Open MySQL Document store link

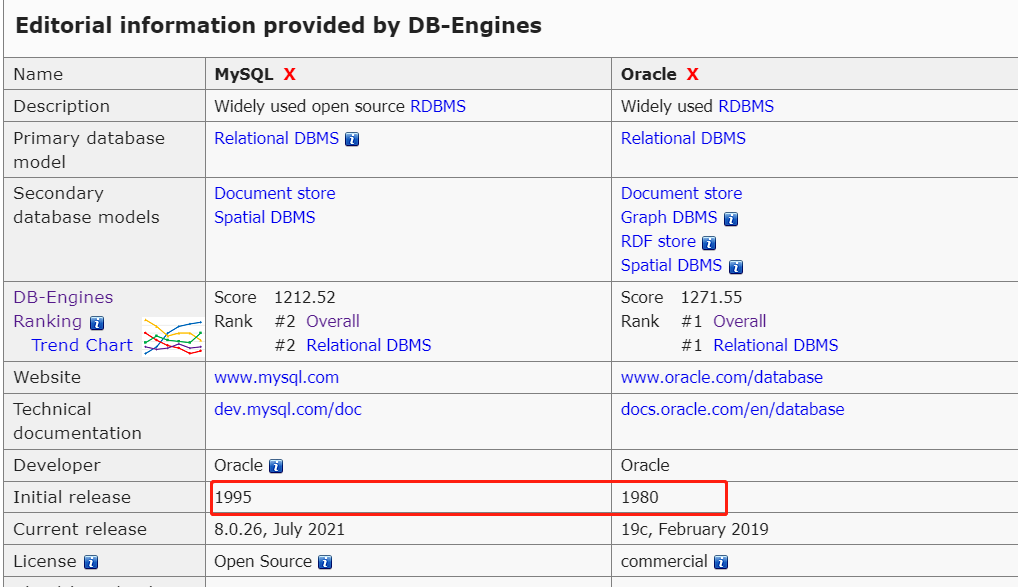point(275,194)
